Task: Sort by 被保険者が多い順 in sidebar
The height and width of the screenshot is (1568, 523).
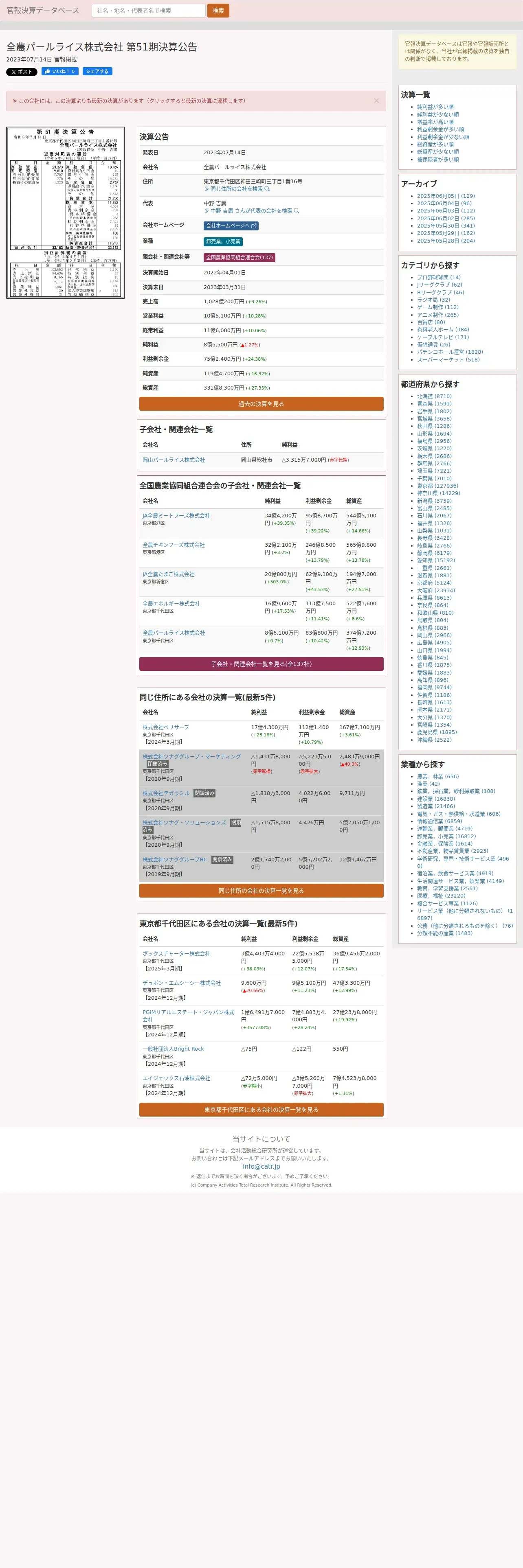Action: tap(438, 160)
